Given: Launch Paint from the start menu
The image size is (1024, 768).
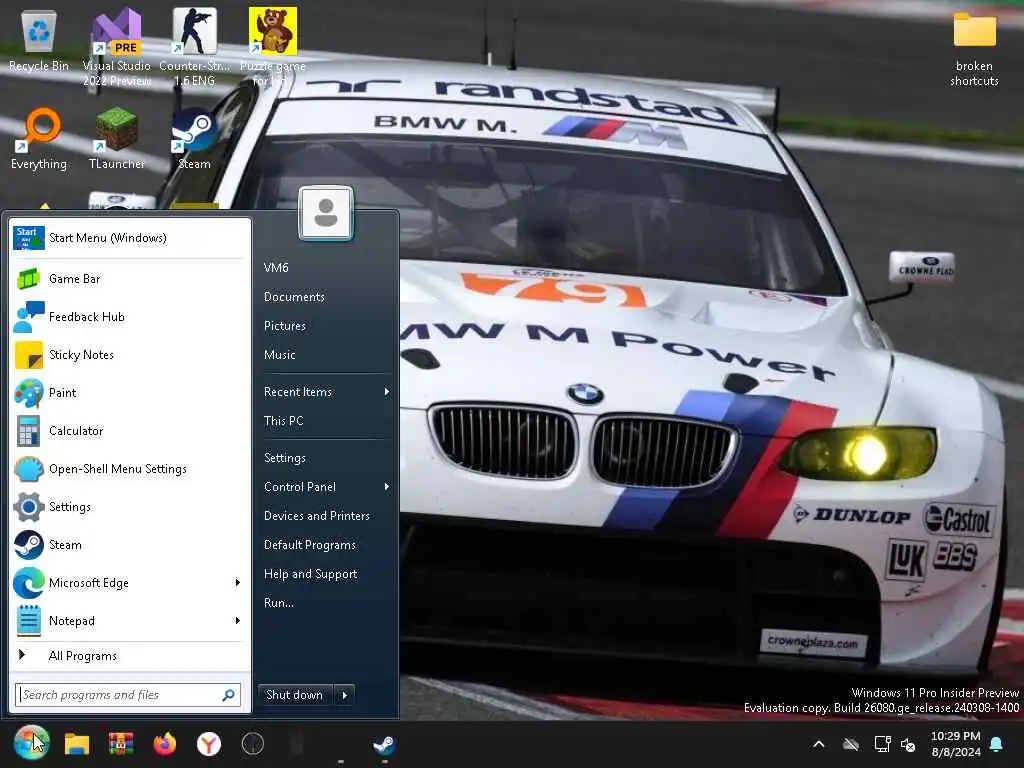Looking at the screenshot, I should (129, 392).
